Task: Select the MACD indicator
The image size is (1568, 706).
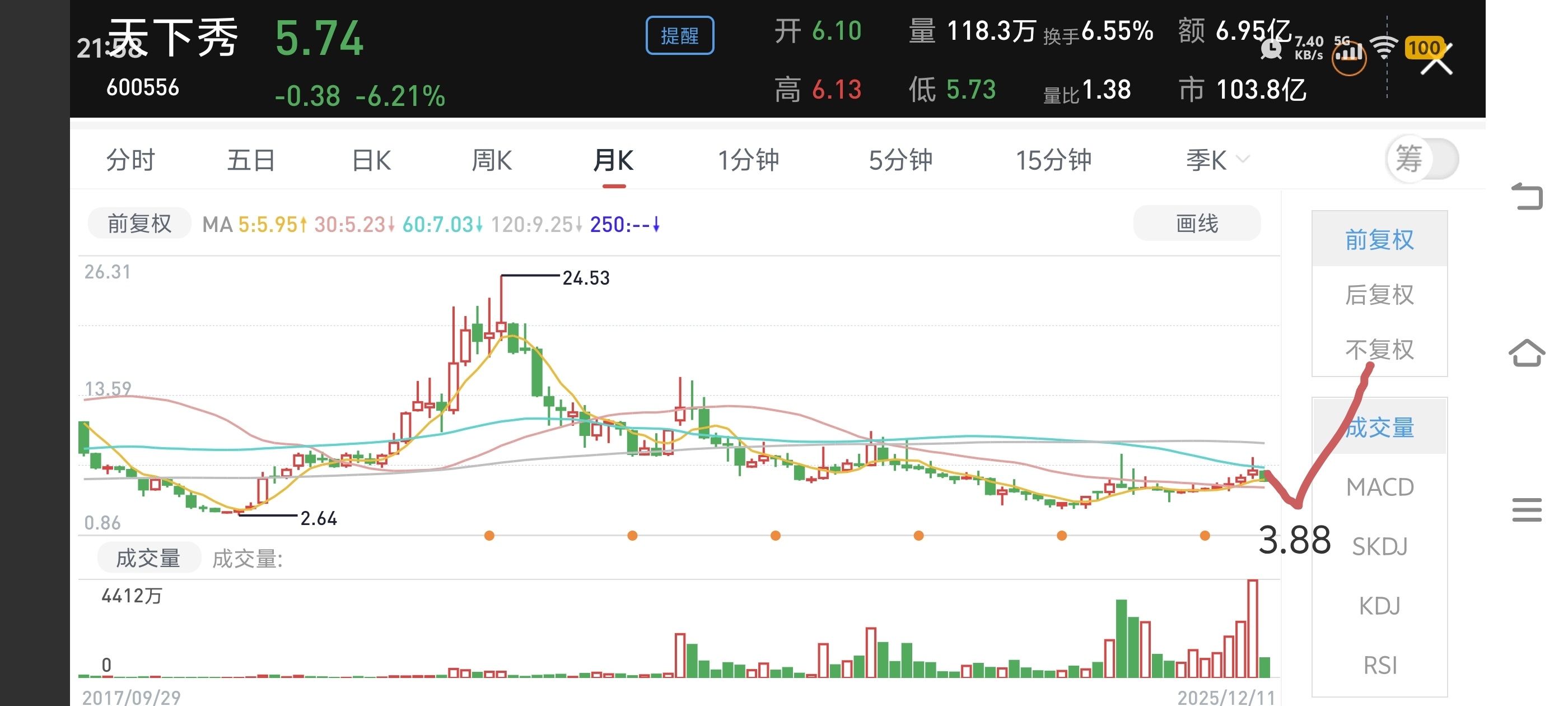Action: point(1379,487)
